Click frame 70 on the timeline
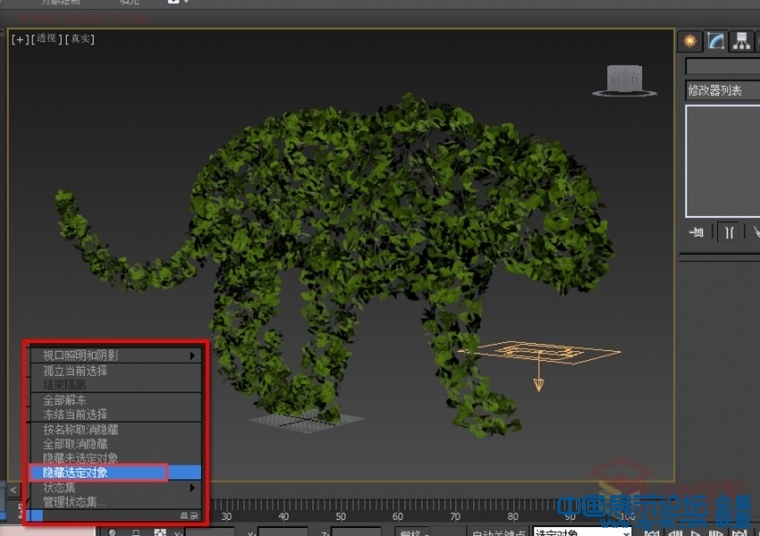Viewport: 760px width, 536px height. click(x=455, y=517)
